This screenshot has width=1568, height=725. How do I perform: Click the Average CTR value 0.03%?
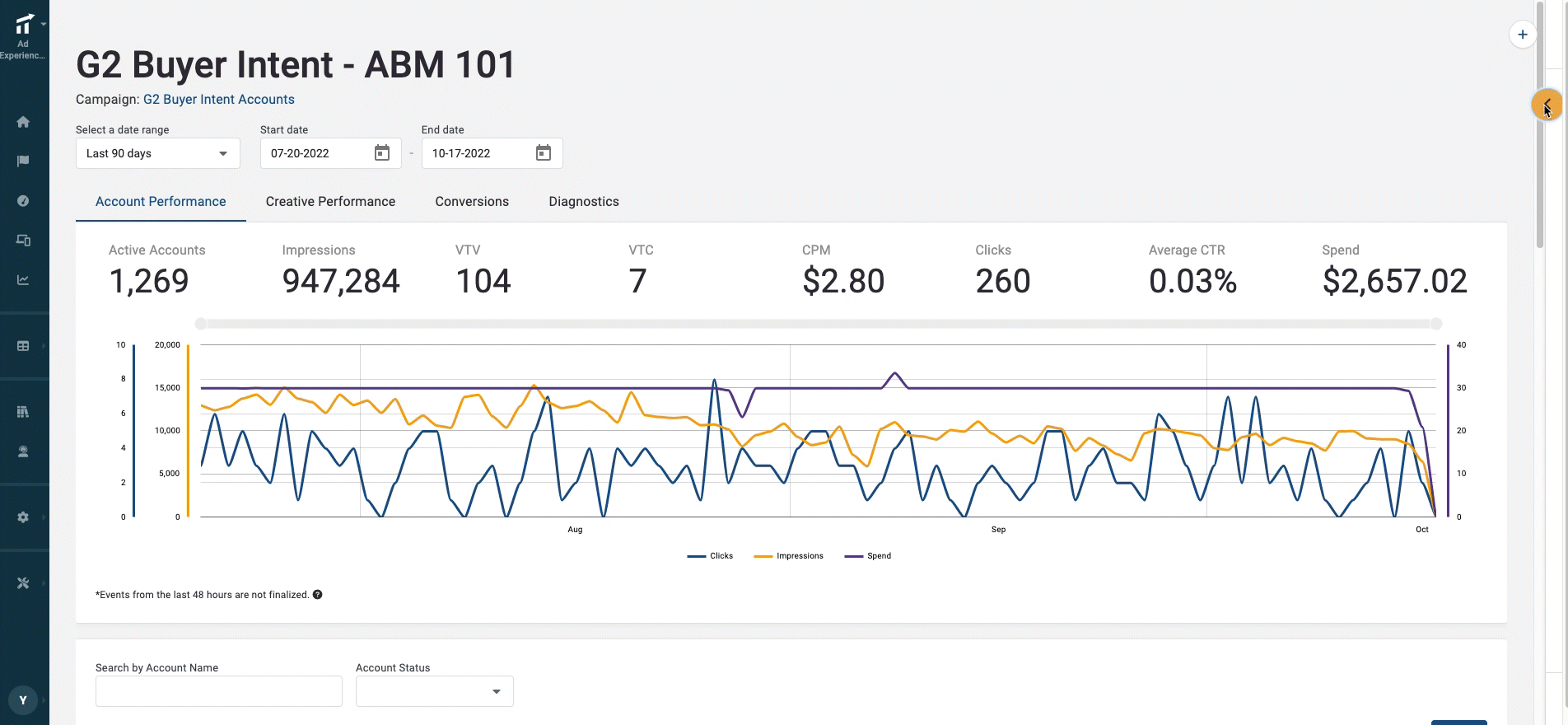pos(1193,282)
